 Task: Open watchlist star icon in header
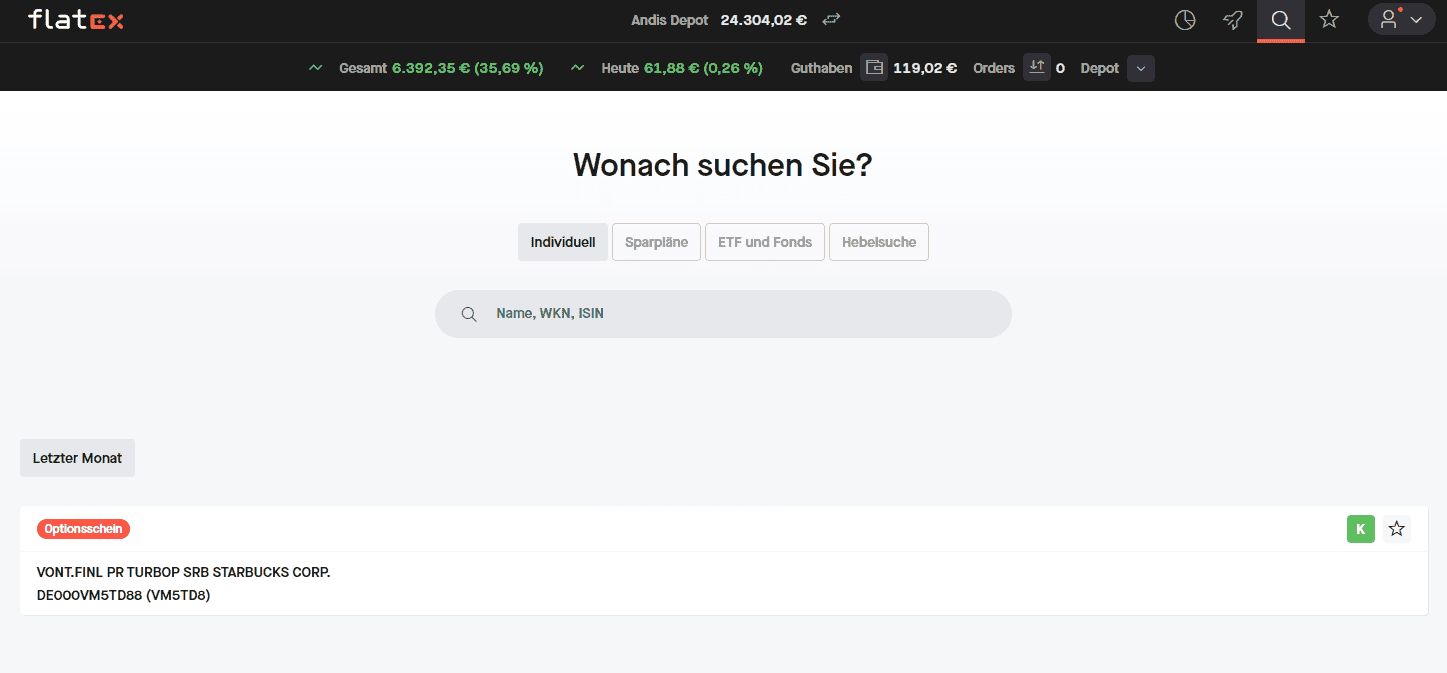click(x=1329, y=20)
